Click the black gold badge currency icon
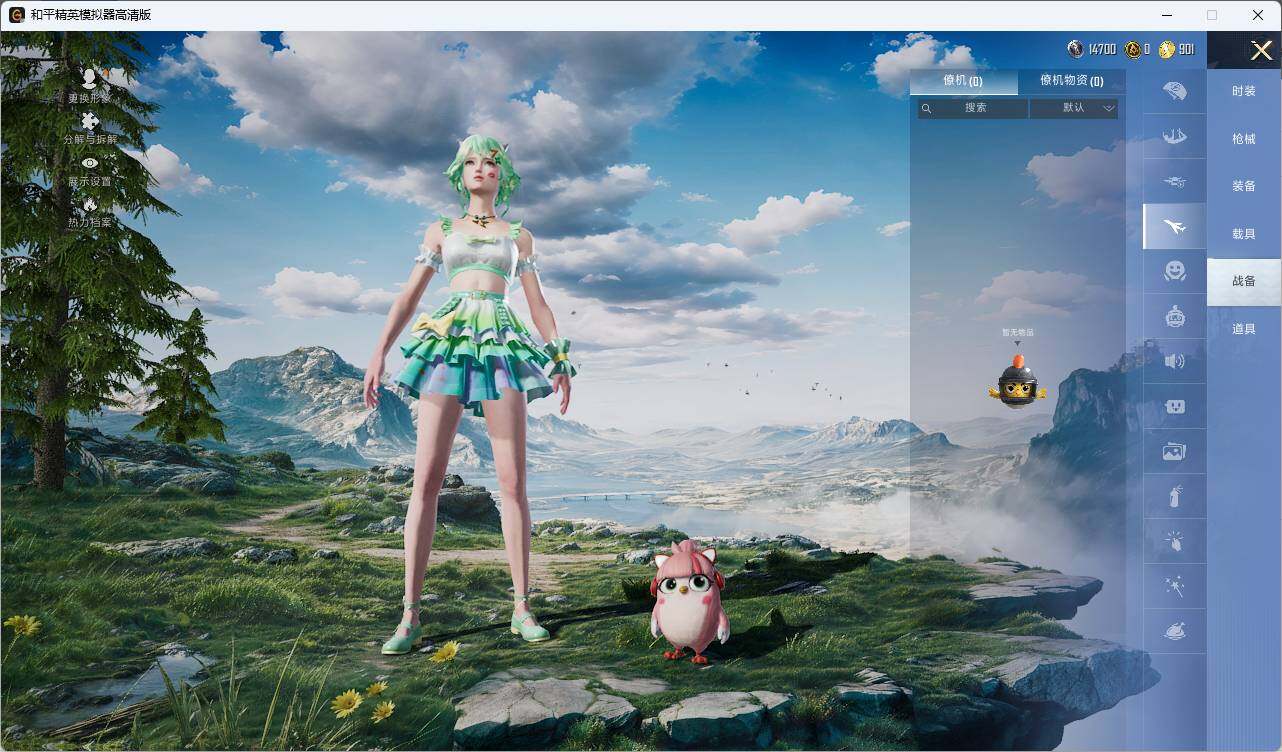1282x752 pixels. [1132, 49]
